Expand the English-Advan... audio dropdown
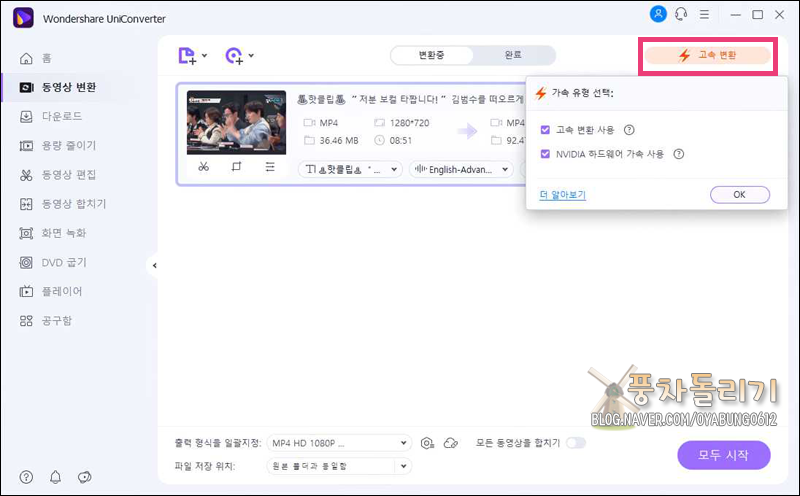The height and width of the screenshot is (496, 800). click(x=461, y=169)
